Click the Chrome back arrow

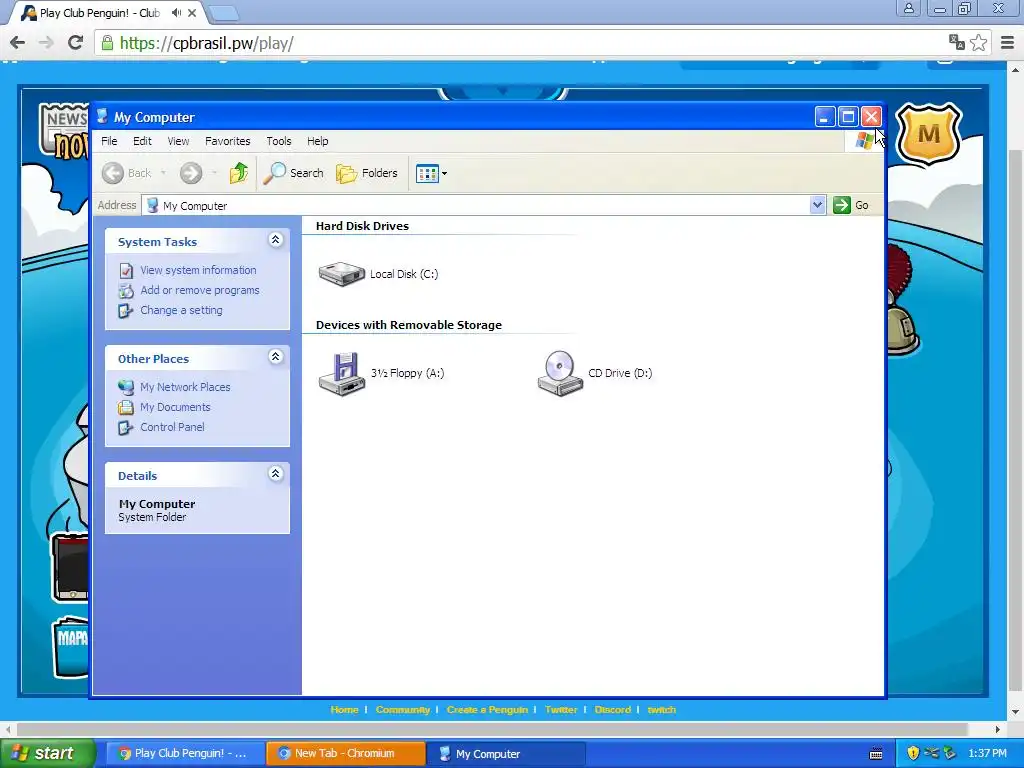click(x=18, y=43)
